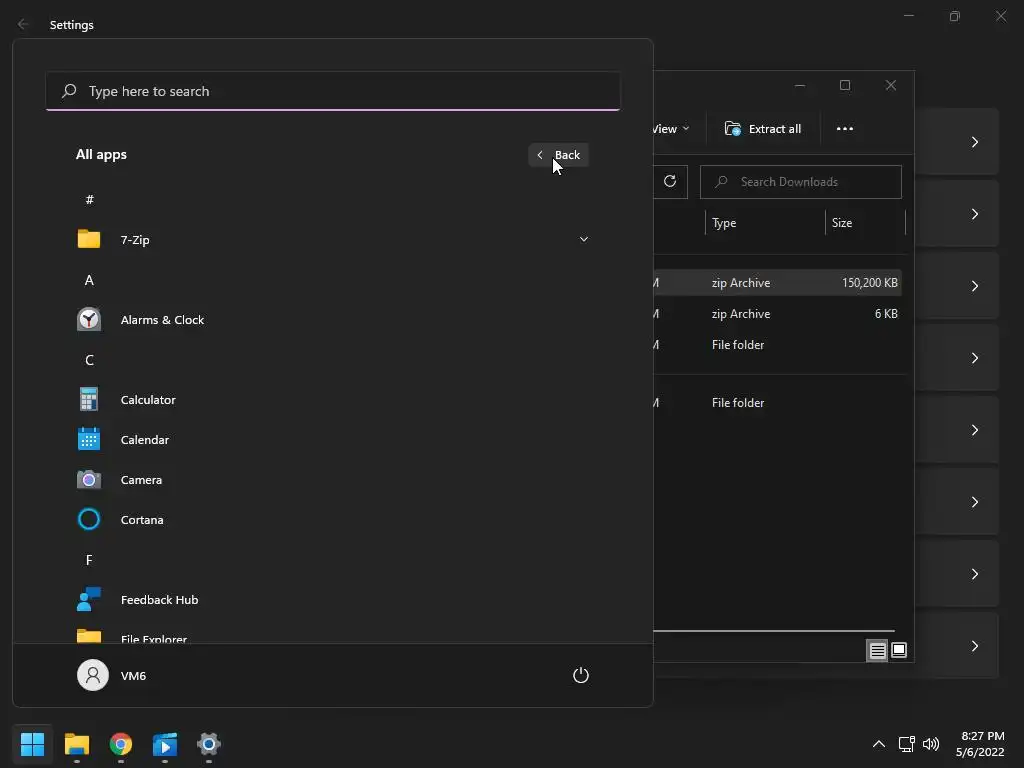1024x768 pixels.
Task: Open the View dropdown in File Explorer
Action: 671,129
